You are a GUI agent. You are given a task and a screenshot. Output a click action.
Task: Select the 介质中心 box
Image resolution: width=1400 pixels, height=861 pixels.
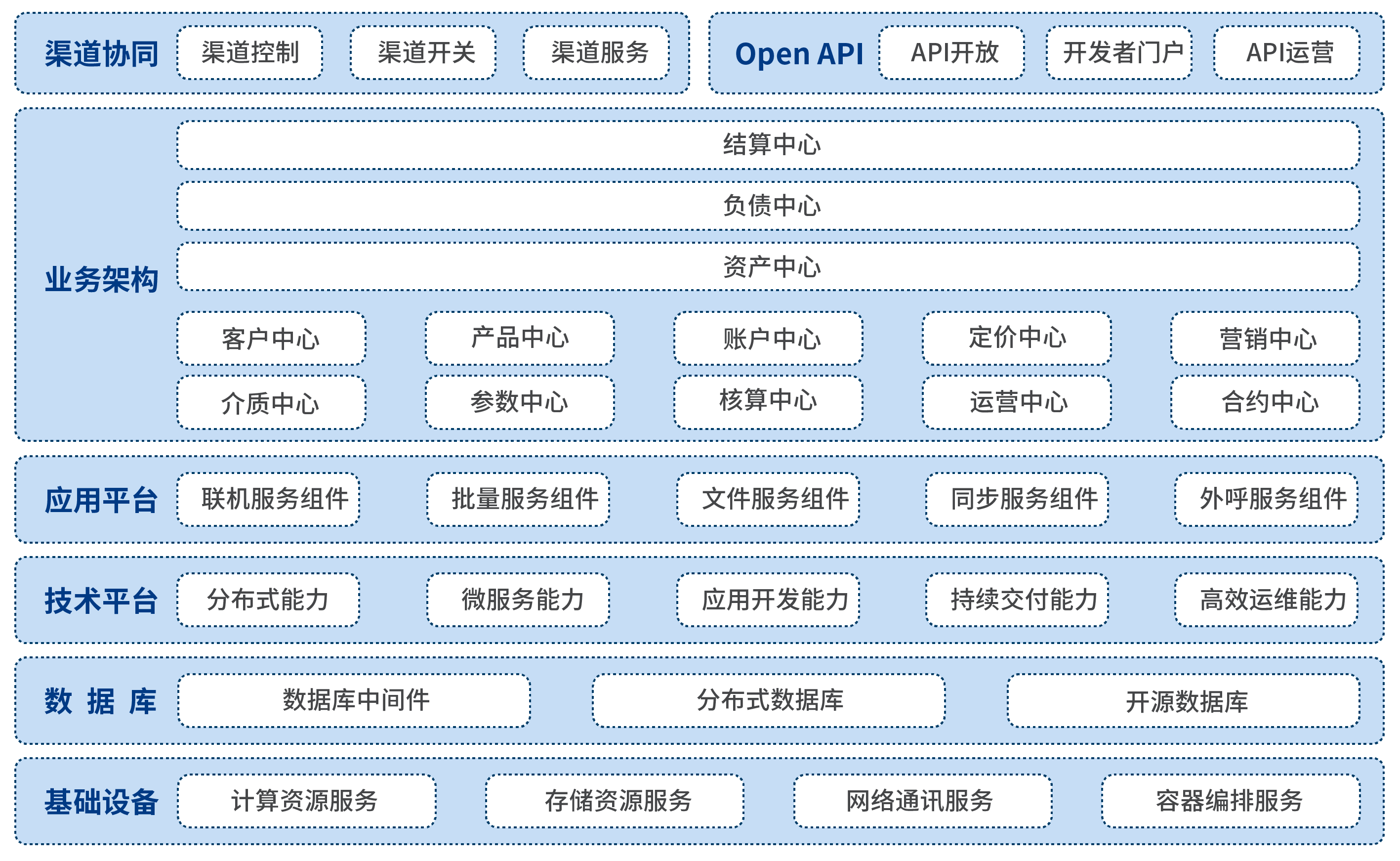tap(271, 402)
